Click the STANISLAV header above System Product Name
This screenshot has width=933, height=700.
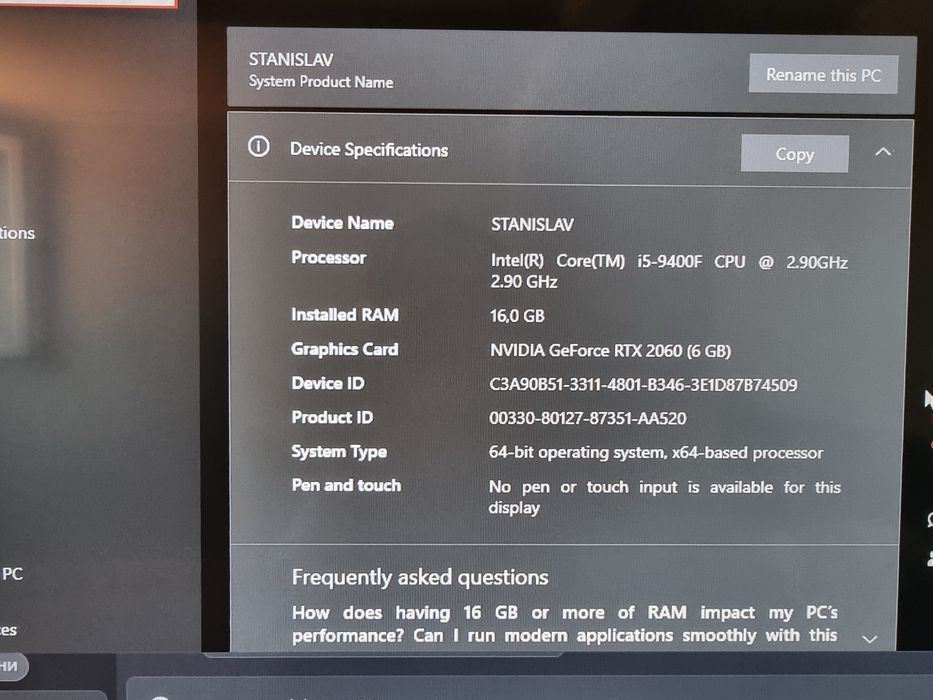[291, 60]
